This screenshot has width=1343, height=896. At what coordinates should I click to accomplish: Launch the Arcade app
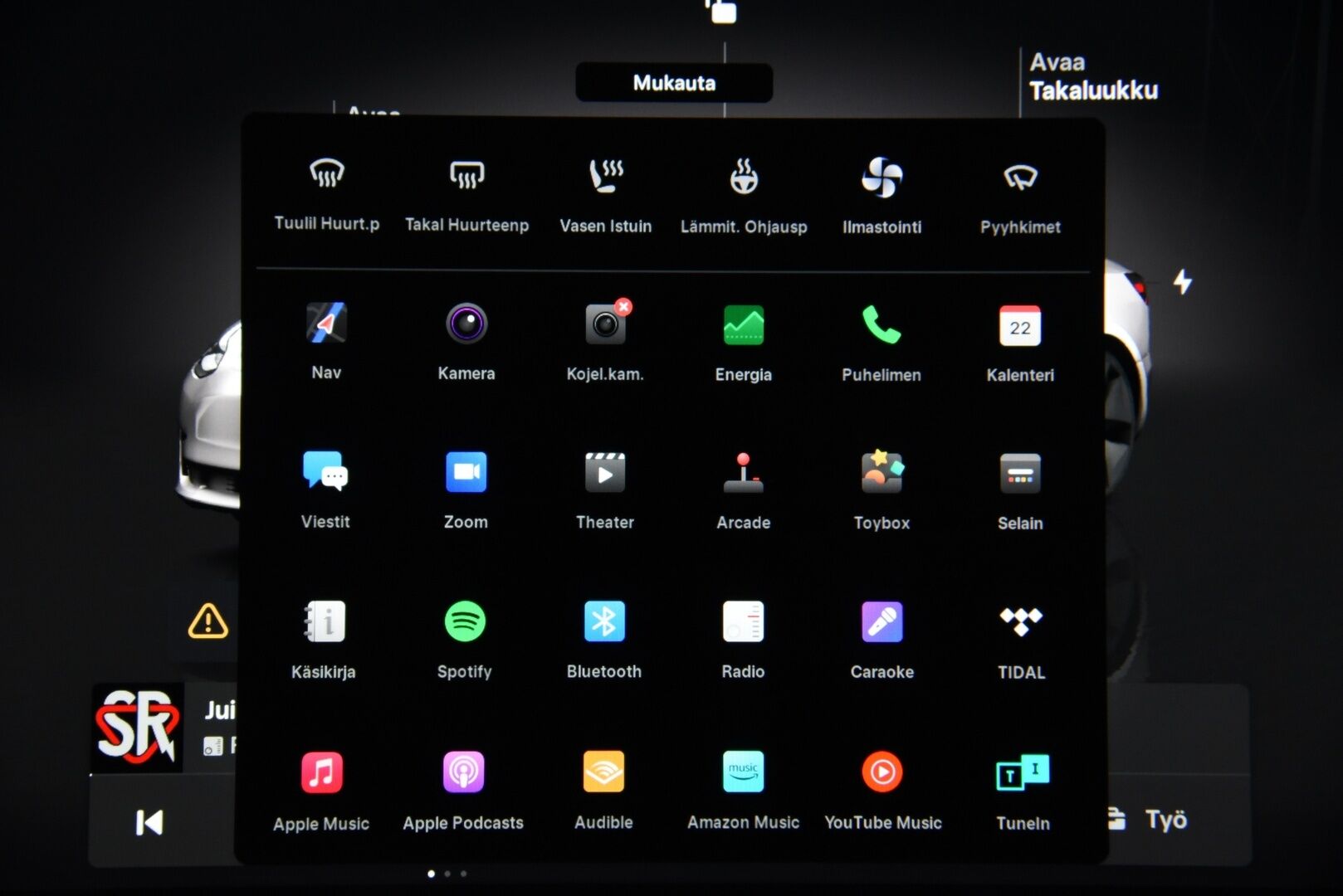tap(744, 491)
